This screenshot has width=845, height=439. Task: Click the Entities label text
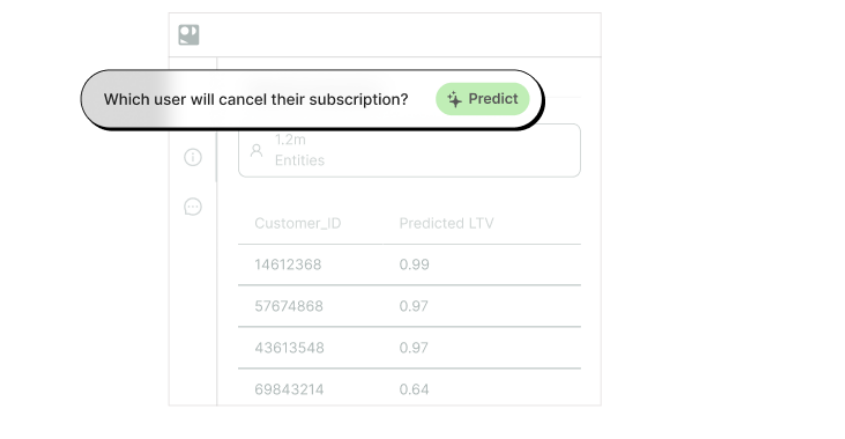coord(300,161)
